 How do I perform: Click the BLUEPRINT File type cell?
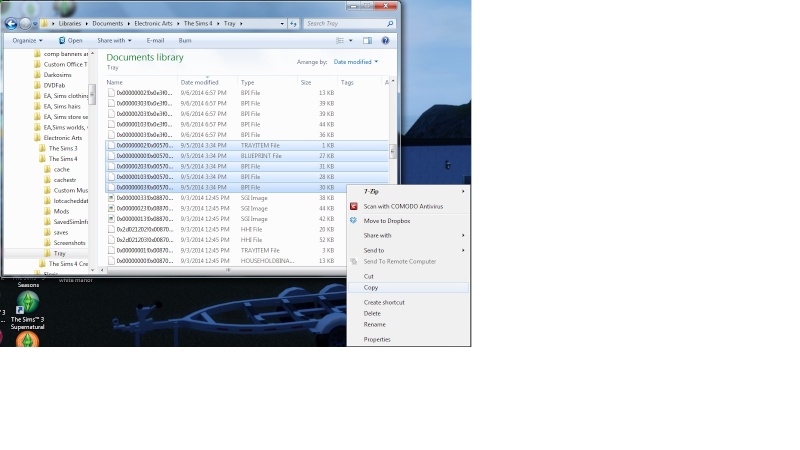coord(261,156)
